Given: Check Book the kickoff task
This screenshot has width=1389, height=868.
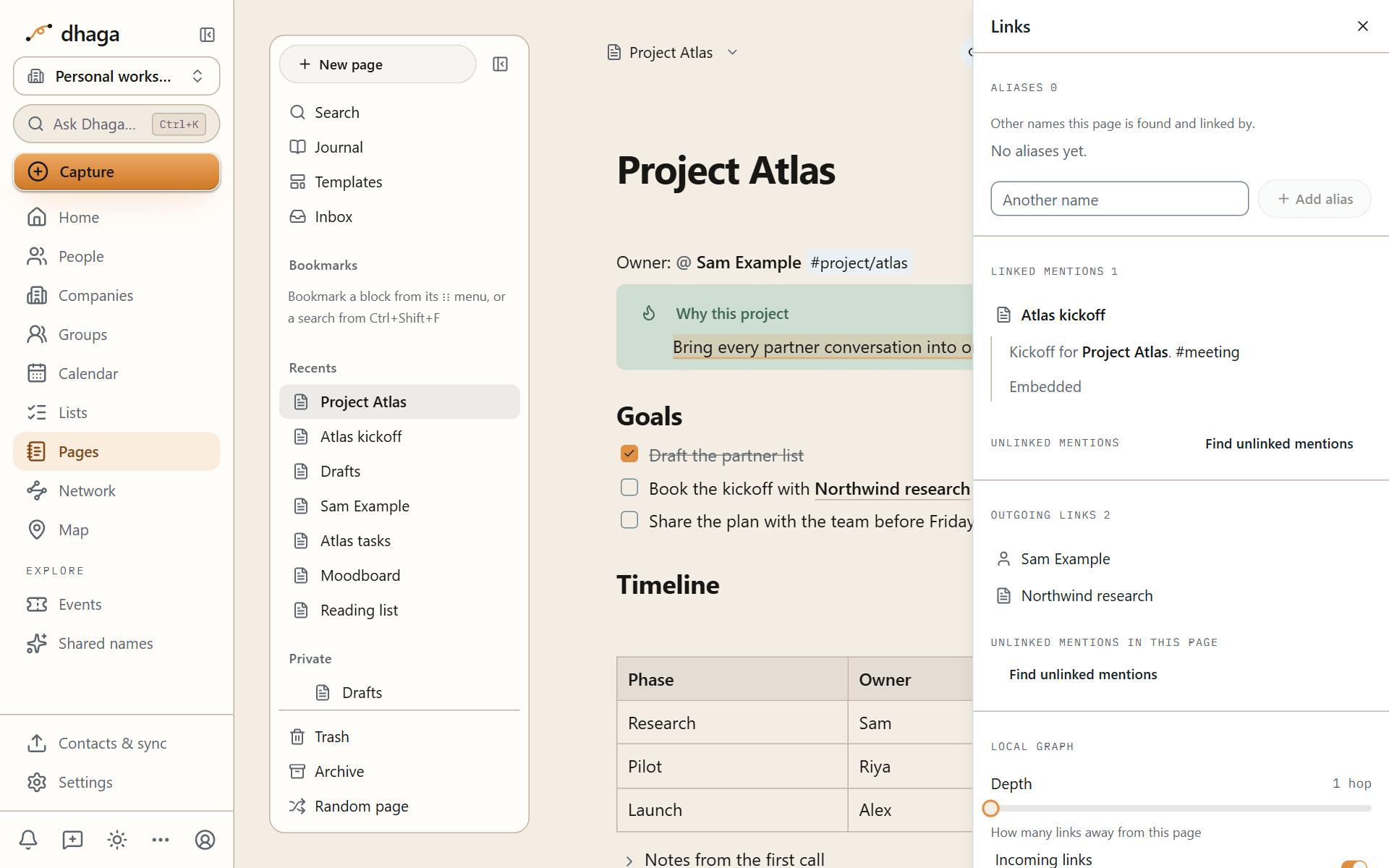Looking at the screenshot, I should [629, 488].
